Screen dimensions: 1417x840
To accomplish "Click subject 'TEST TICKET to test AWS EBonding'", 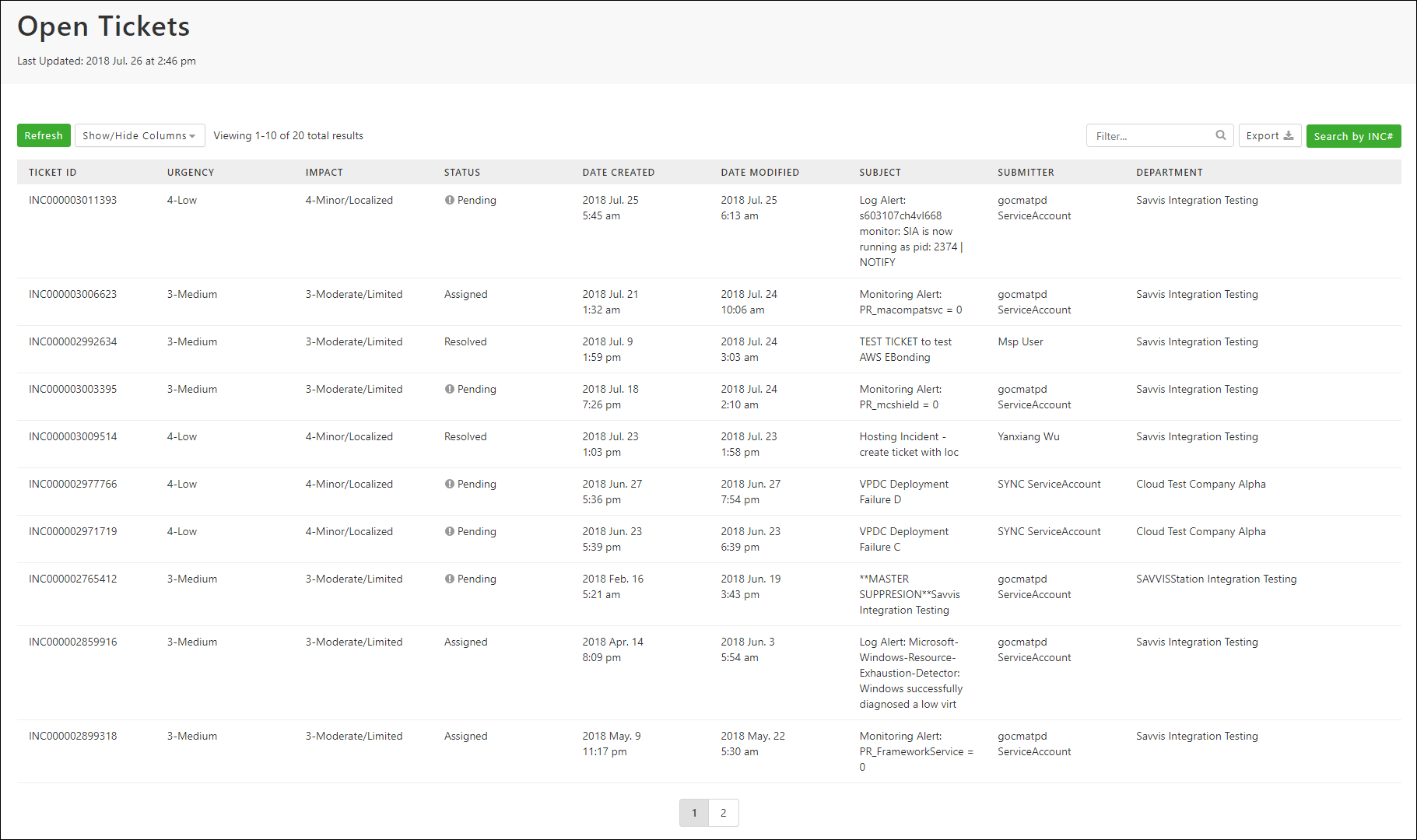I will [x=906, y=349].
